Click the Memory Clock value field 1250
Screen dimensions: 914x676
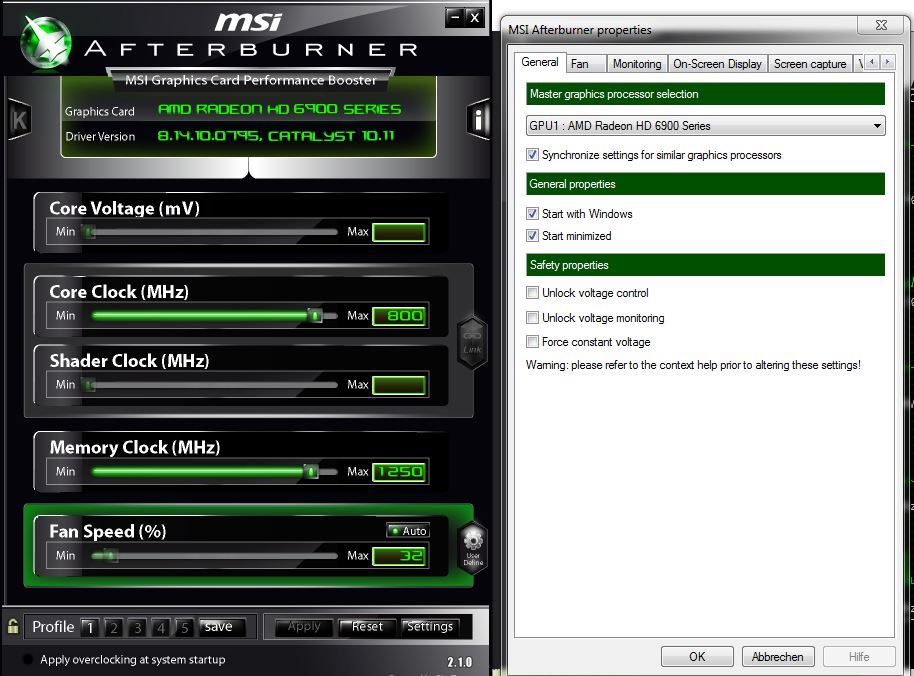pos(399,471)
